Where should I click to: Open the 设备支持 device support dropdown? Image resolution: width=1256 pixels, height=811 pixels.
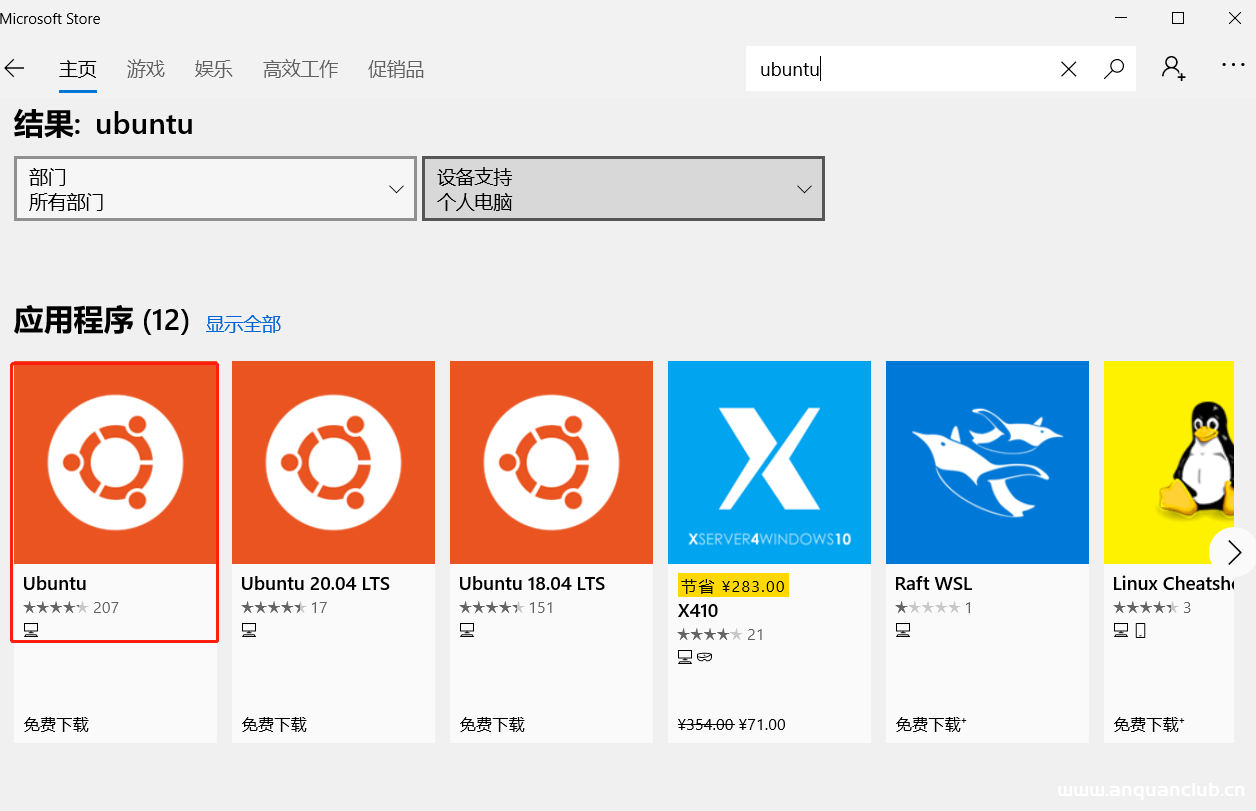click(x=623, y=188)
